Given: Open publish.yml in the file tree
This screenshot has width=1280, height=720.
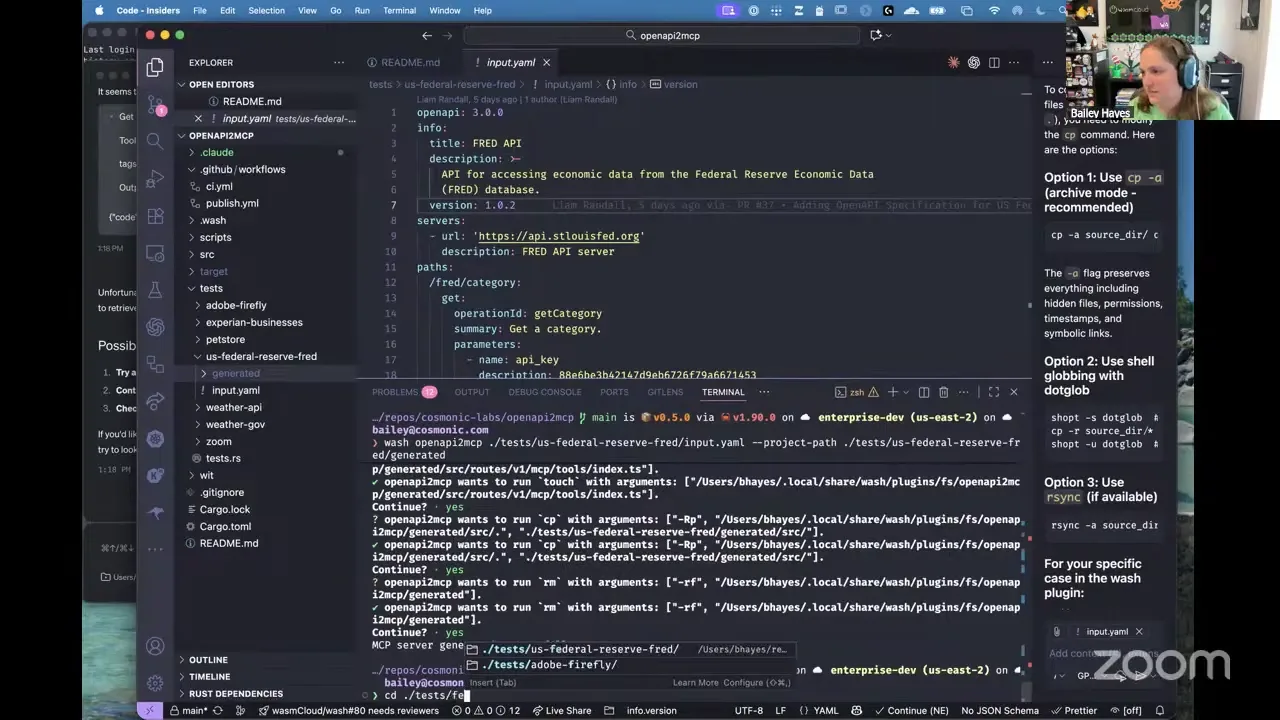Looking at the screenshot, I should click(232, 203).
